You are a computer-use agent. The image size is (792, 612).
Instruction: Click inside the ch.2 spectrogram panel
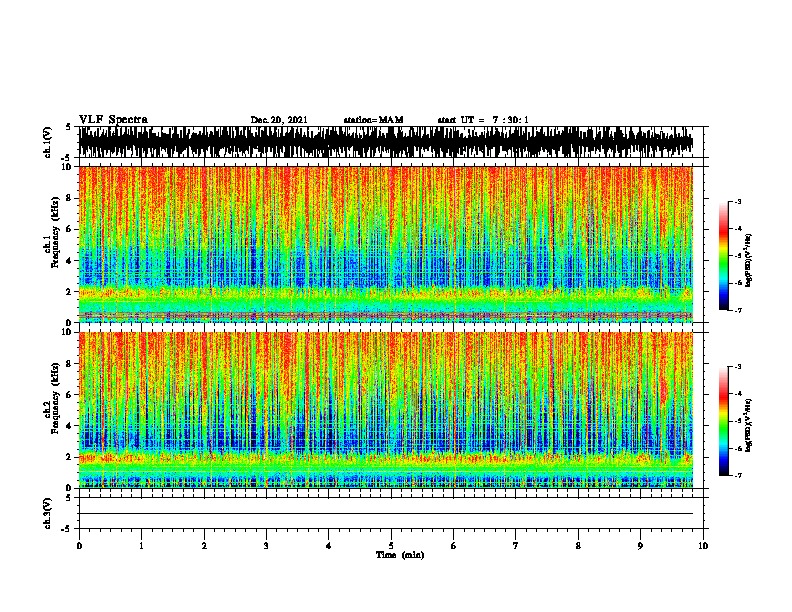[386, 410]
